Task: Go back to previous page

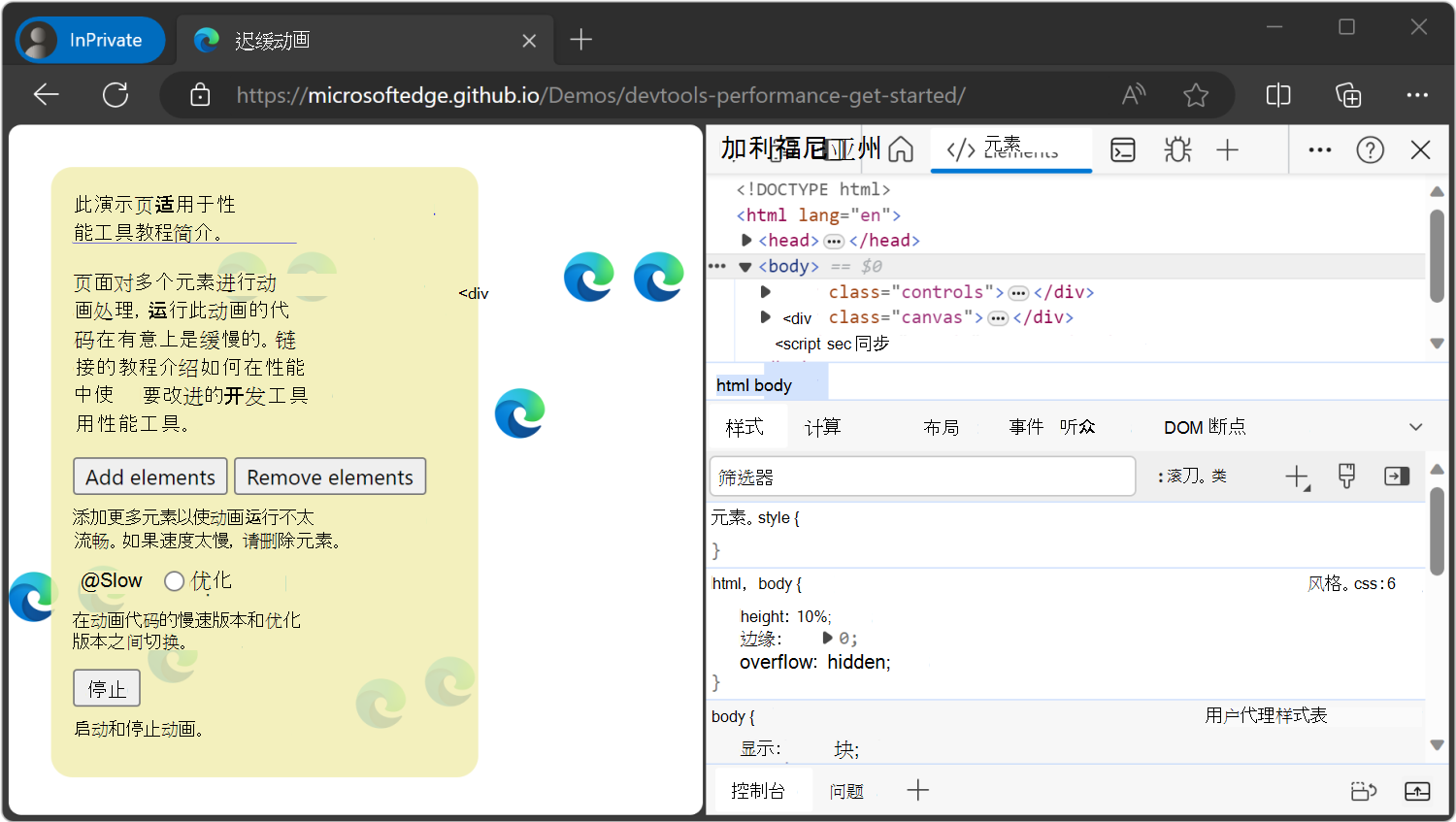Action: click(46, 94)
